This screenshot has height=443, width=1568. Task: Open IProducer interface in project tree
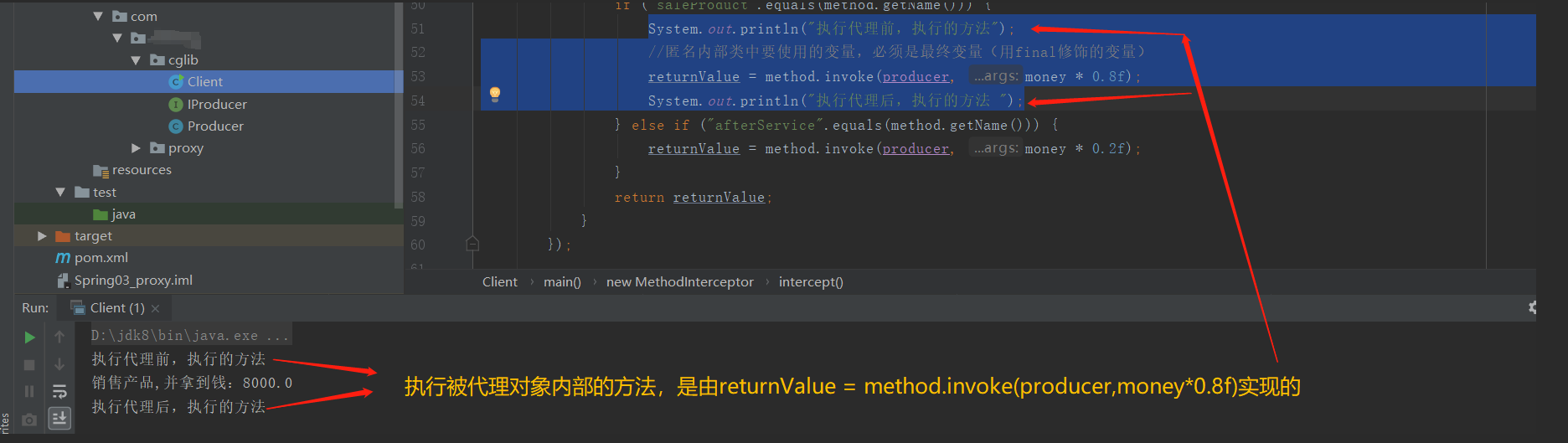[x=217, y=104]
